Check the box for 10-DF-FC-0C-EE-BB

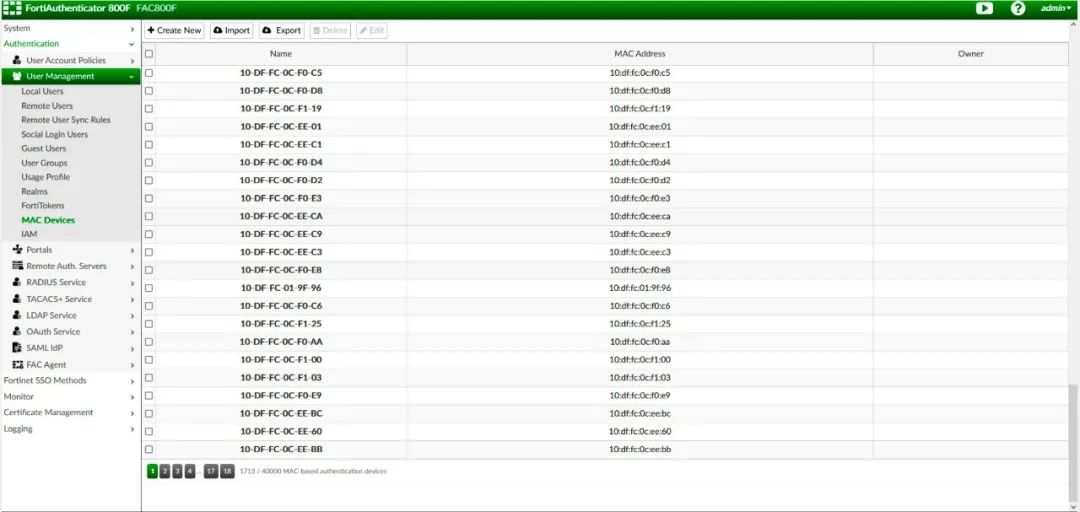click(x=149, y=449)
